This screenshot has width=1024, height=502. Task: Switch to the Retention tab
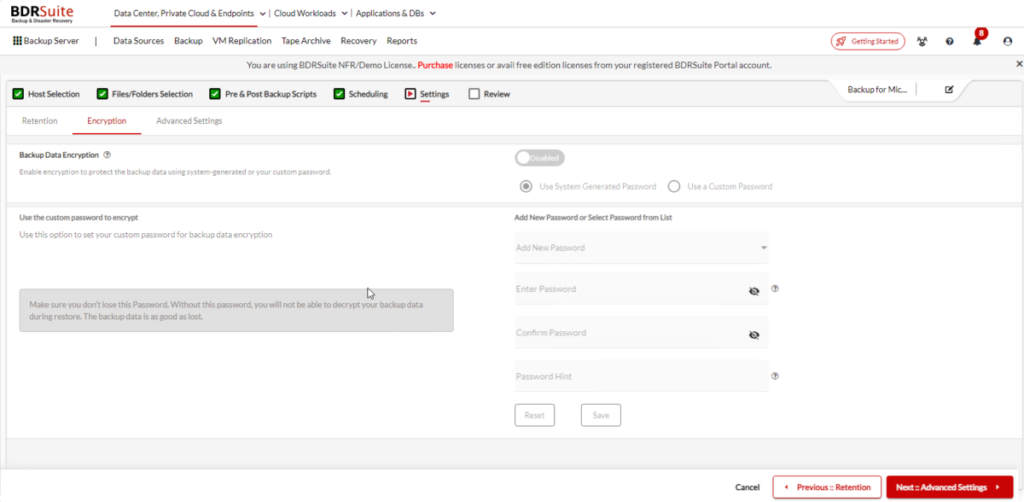(x=40, y=121)
